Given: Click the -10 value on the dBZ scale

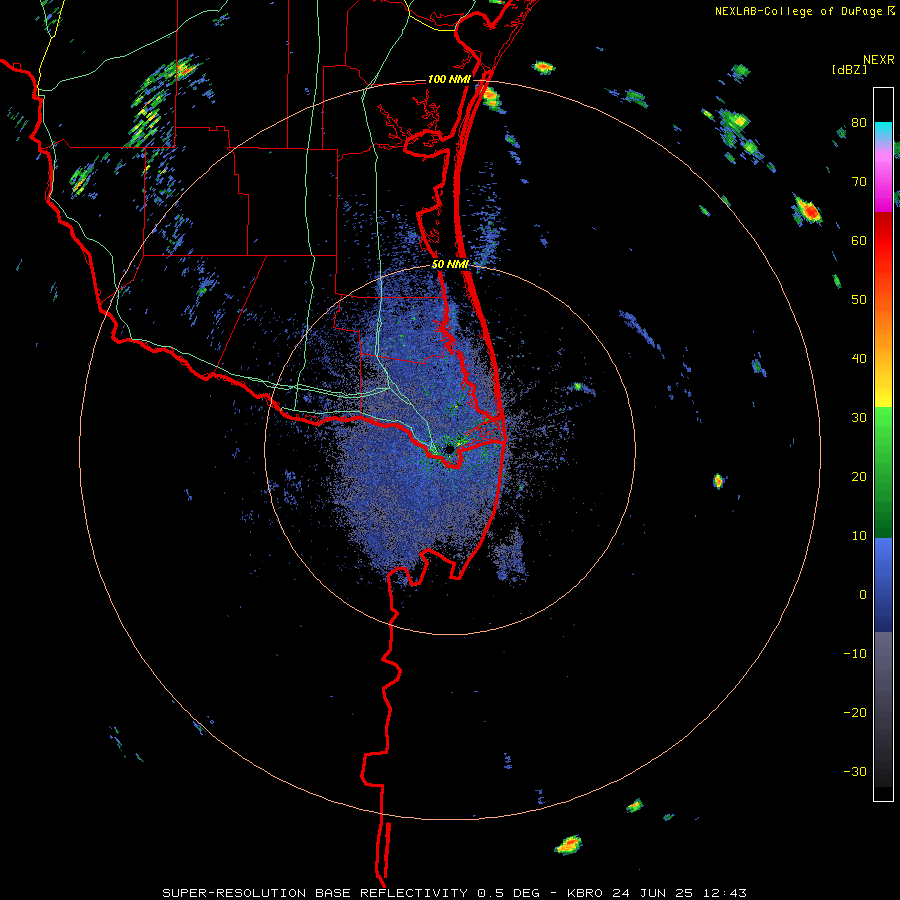Looking at the screenshot, I should coord(855,654).
